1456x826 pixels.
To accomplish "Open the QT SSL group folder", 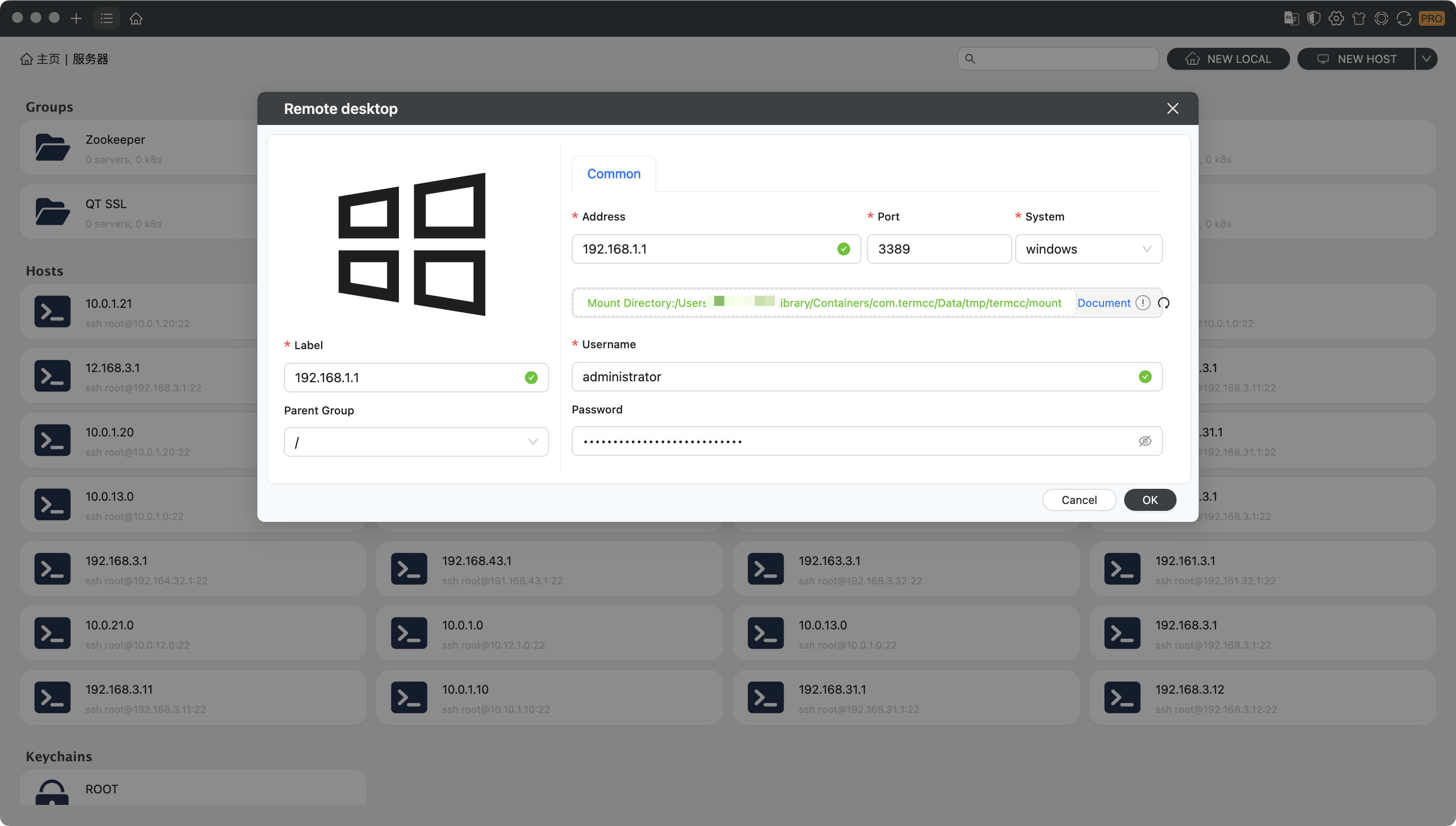I will [x=52, y=212].
